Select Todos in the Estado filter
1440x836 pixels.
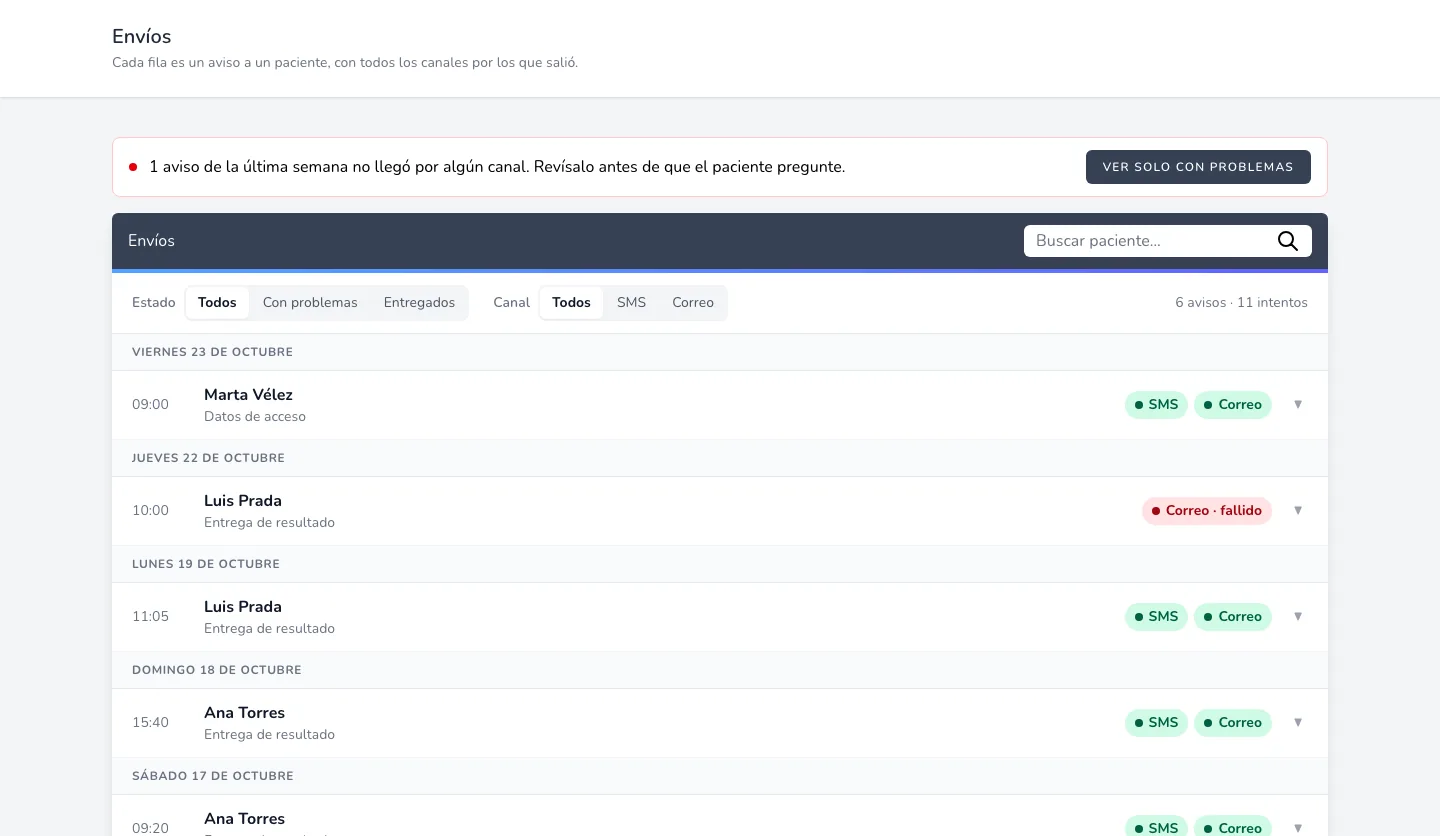point(217,303)
